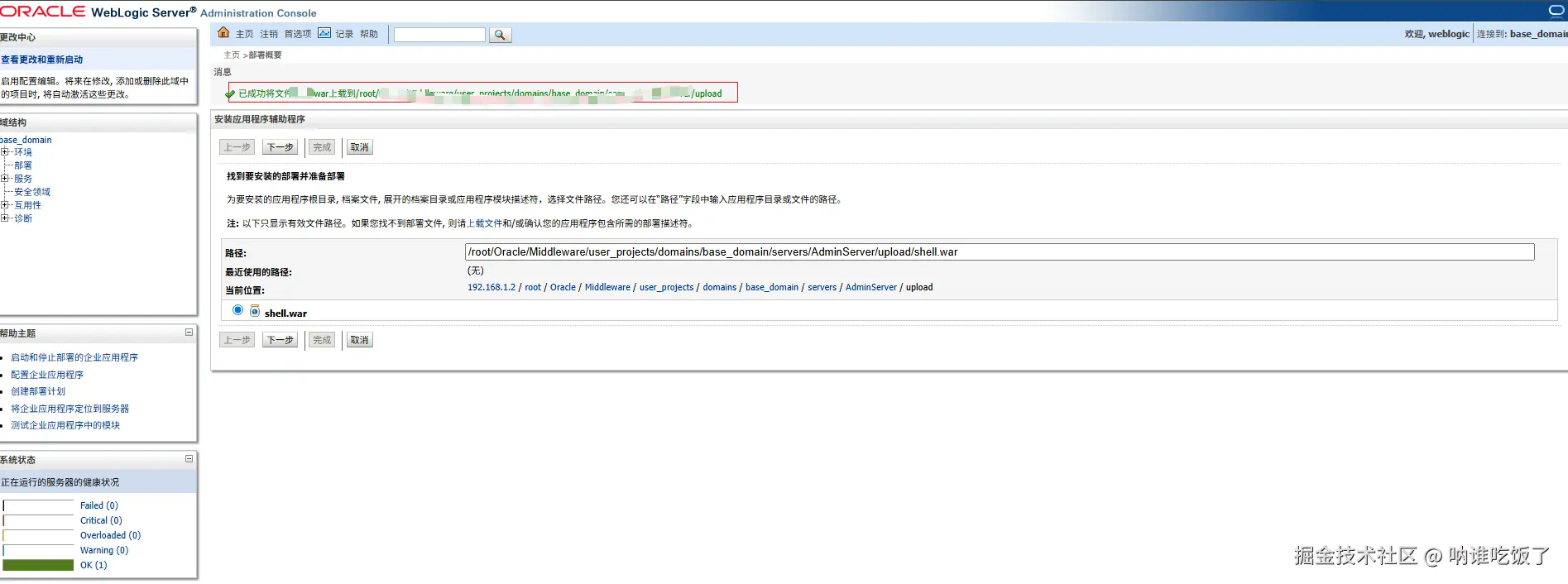Click the lower 上一步 button
The height and width of the screenshot is (584, 1568).
(x=237, y=340)
